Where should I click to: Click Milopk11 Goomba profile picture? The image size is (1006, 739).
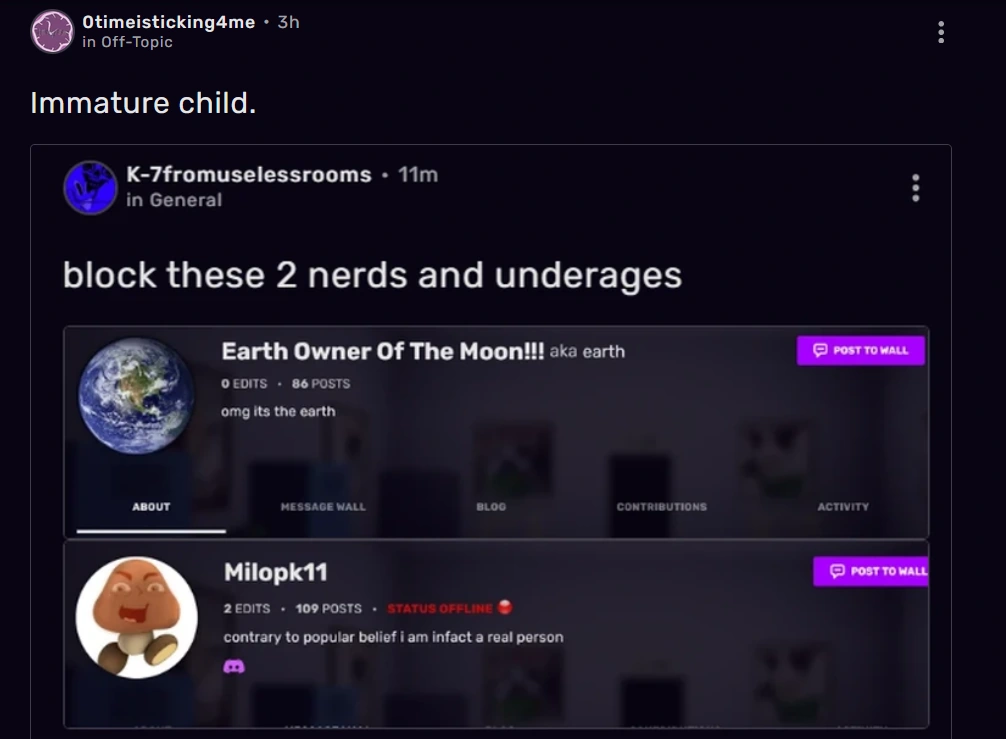click(137, 617)
